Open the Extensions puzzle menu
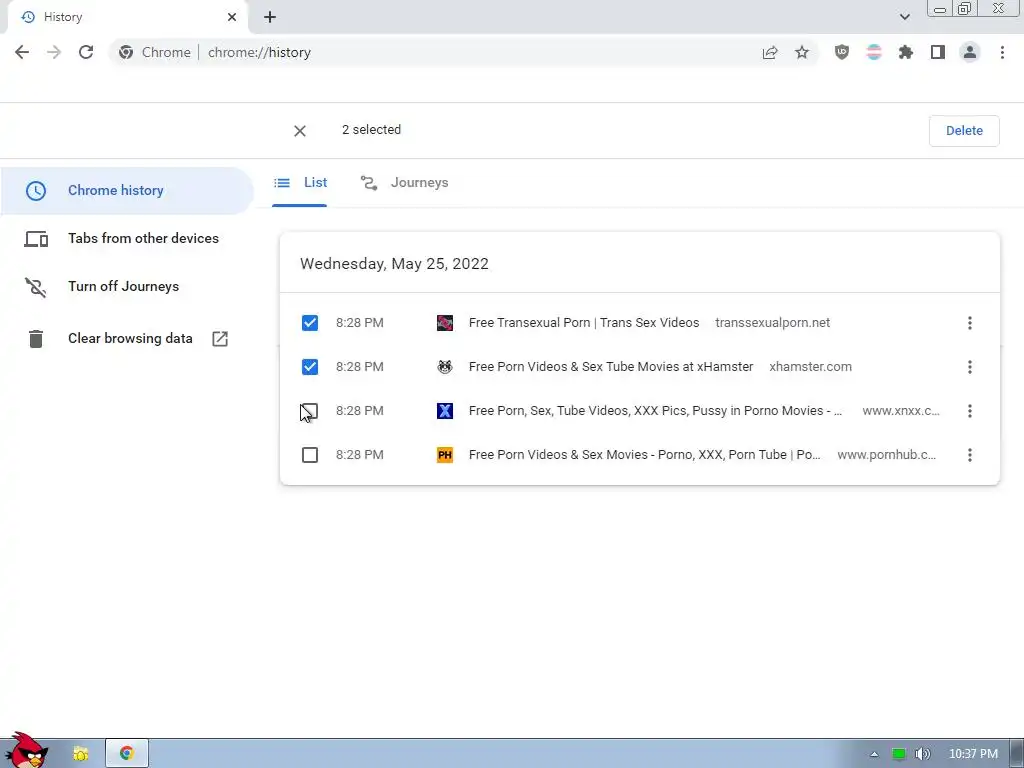Screen dimensions: 1024x768 [906, 52]
